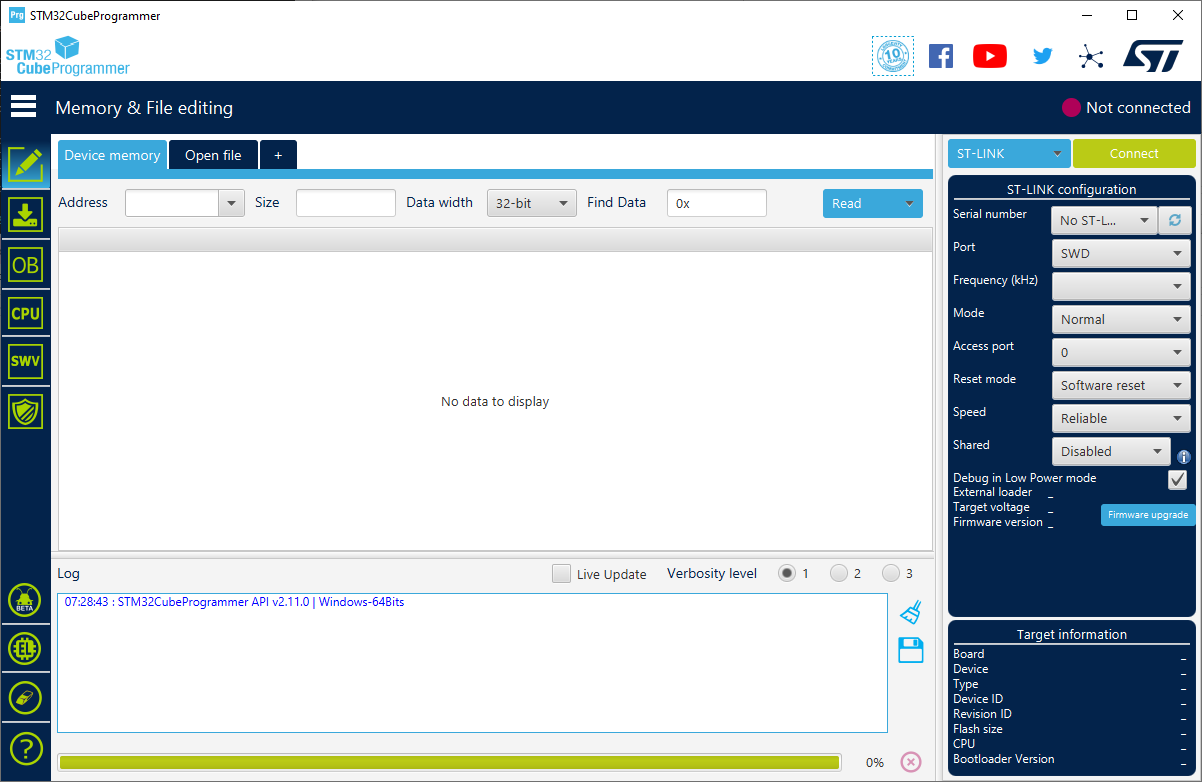Open the Shared Disabled dropdown
1202x782 pixels.
(x=1111, y=451)
